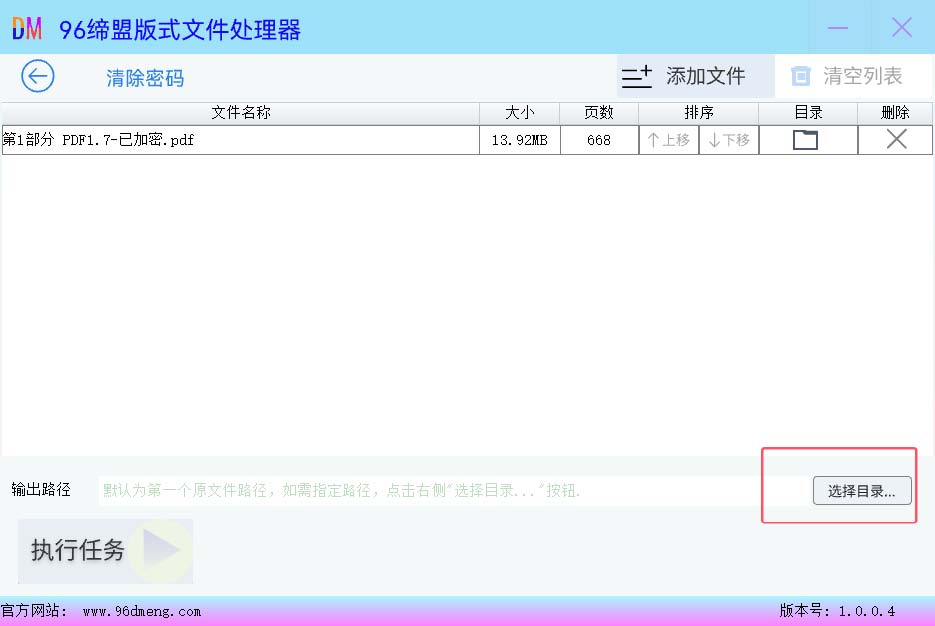Click the 页数 column header

[x=599, y=113]
